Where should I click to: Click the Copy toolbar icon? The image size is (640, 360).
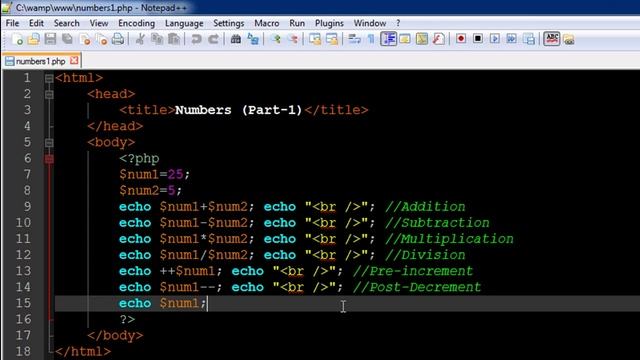click(x=157, y=39)
